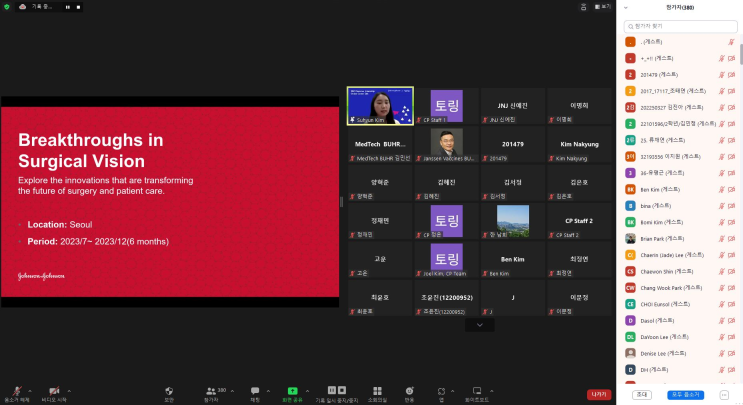Viewport: 743px width, 405px height.
Task: Stop recording from the bottom toolbar
Action: tap(342, 390)
